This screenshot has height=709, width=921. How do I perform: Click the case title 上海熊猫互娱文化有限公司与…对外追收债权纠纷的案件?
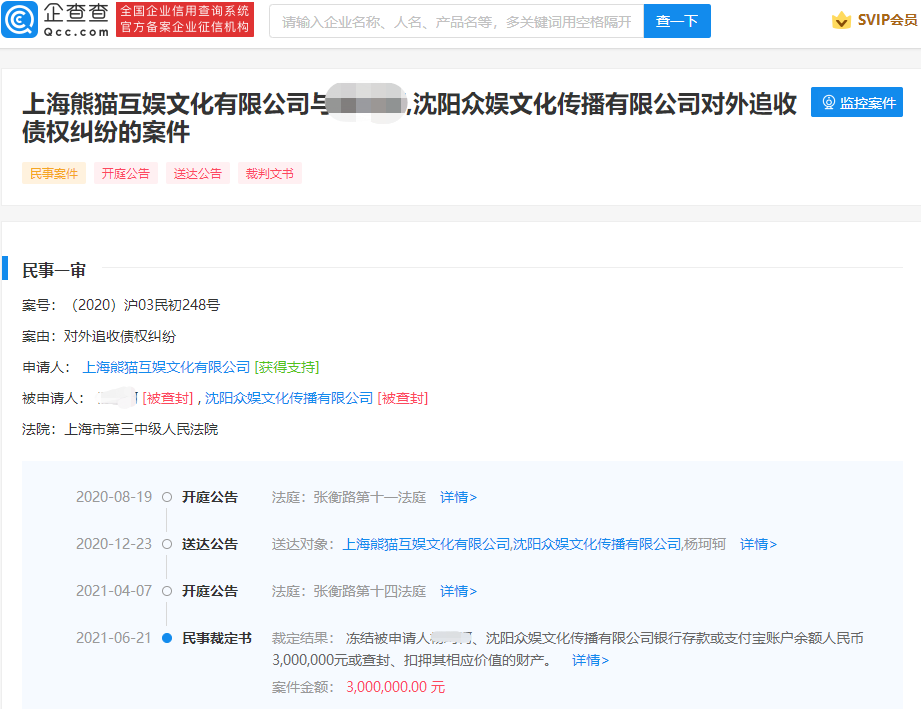(x=409, y=117)
